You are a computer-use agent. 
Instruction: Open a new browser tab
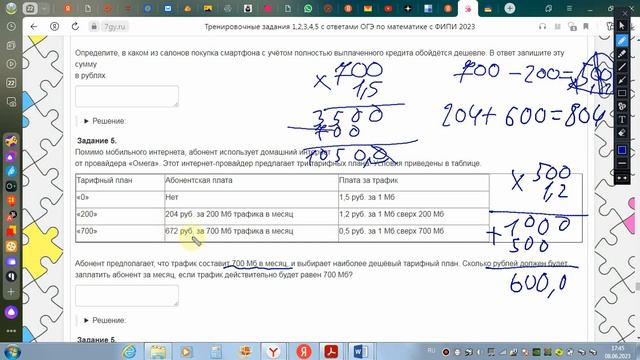click(x=509, y=8)
